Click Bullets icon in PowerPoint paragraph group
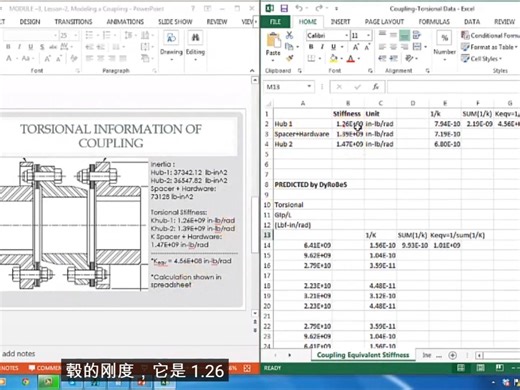The height and width of the screenshot is (390, 520). (x=89, y=35)
